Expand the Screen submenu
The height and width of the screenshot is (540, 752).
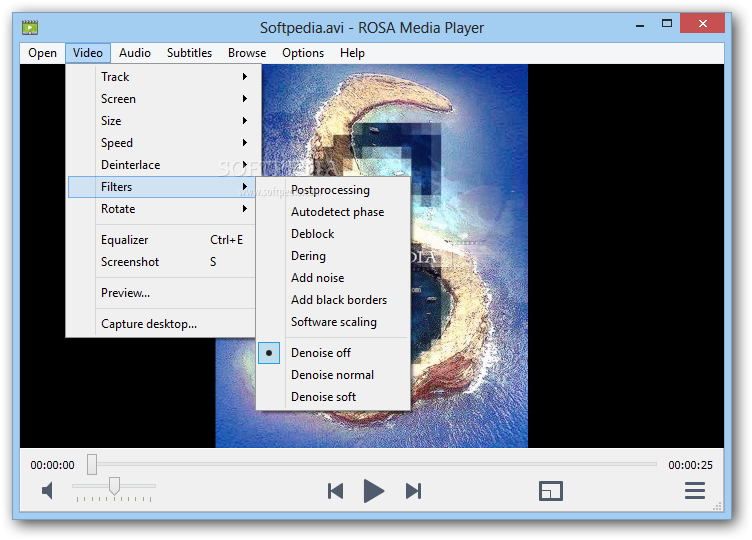(x=161, y=99)
